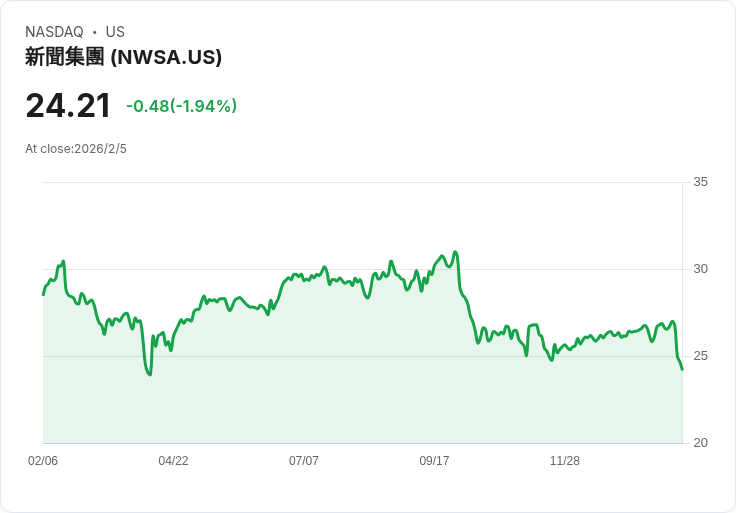Select the At close:2026/2/5 text
Image resolution: width=736 pixels, height=513 pixels.
pos(76,149)
